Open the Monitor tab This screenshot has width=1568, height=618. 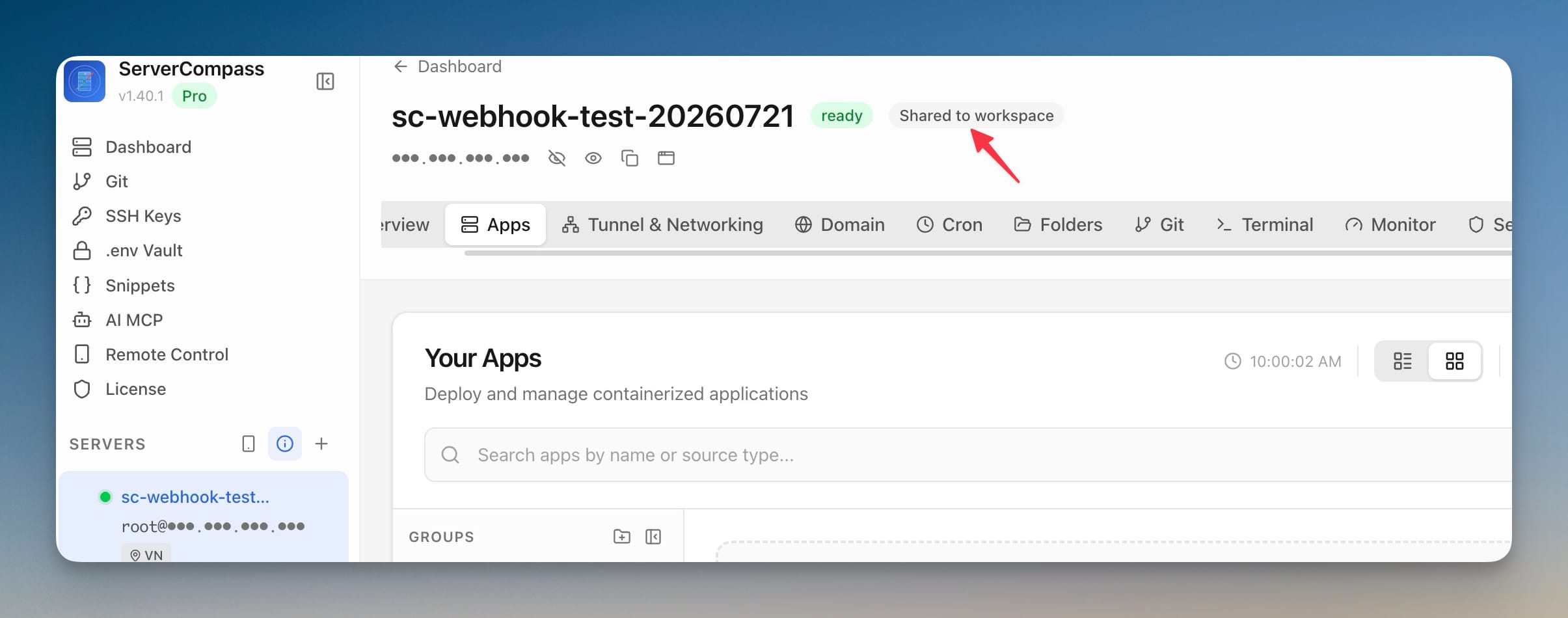pos(1390,224)
